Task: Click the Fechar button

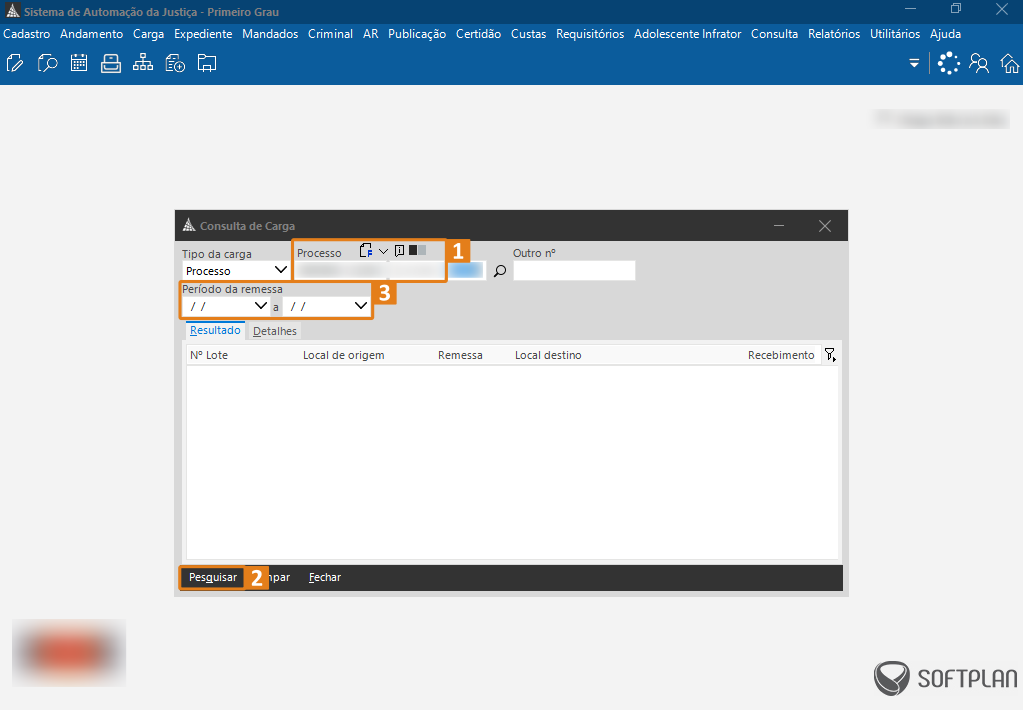Action: click(325, 578)
